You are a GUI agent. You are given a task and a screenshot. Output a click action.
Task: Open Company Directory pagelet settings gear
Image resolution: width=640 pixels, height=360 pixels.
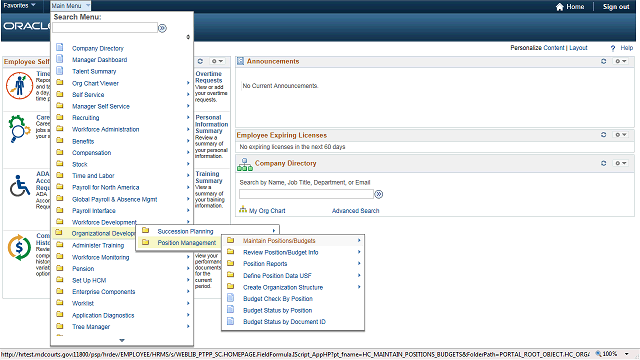(x=621, y=163)
